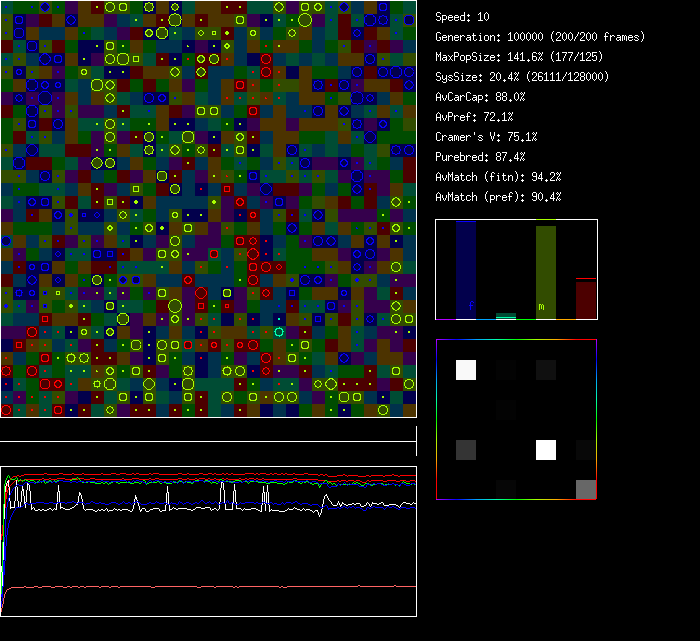The height and width of the screenshot is (641, 700).
Task: Select the tall blue bar labeled f
Action: pyautogui.click(x=466, y=271)
